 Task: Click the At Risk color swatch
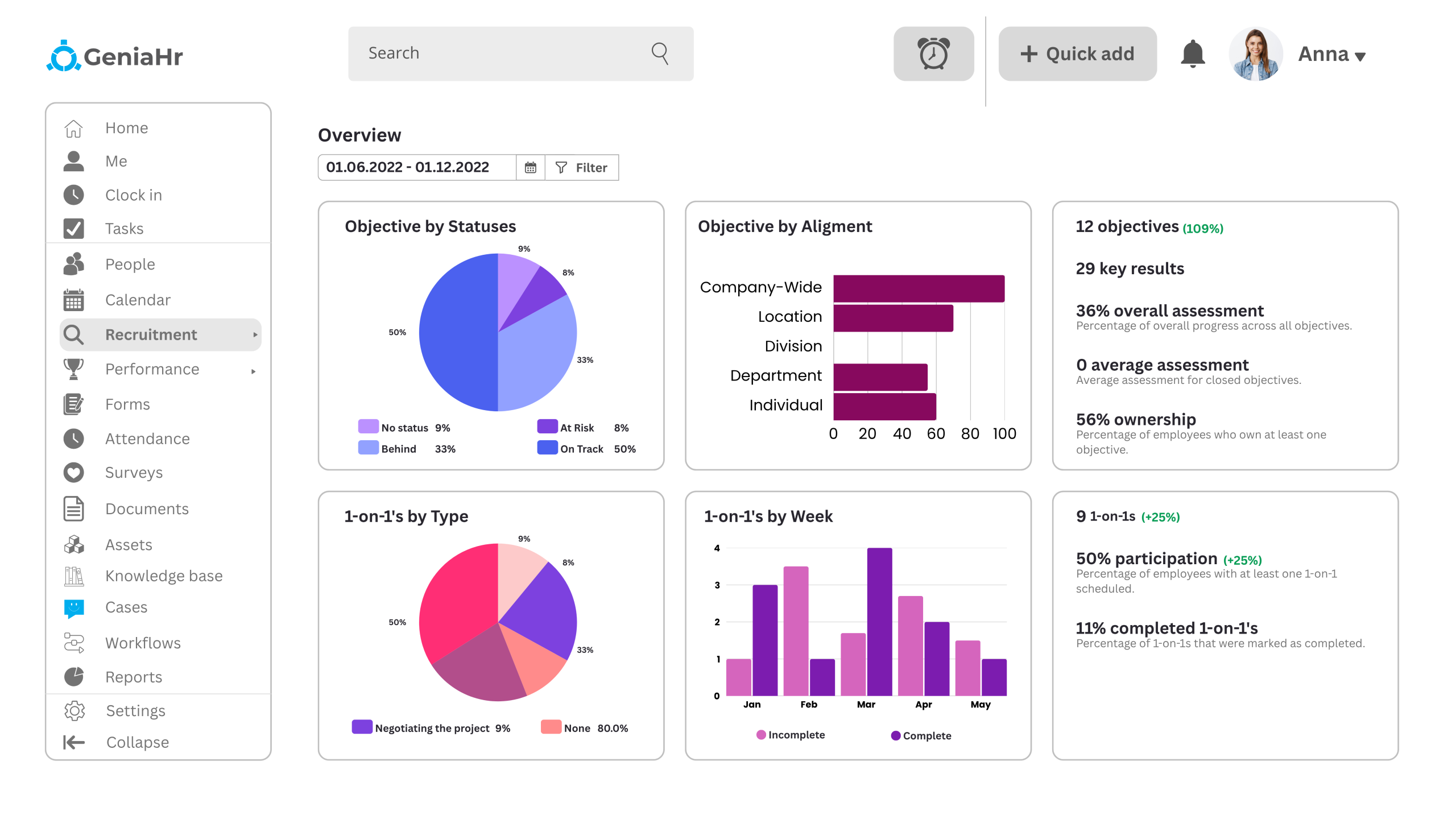(x=547, y=427)
